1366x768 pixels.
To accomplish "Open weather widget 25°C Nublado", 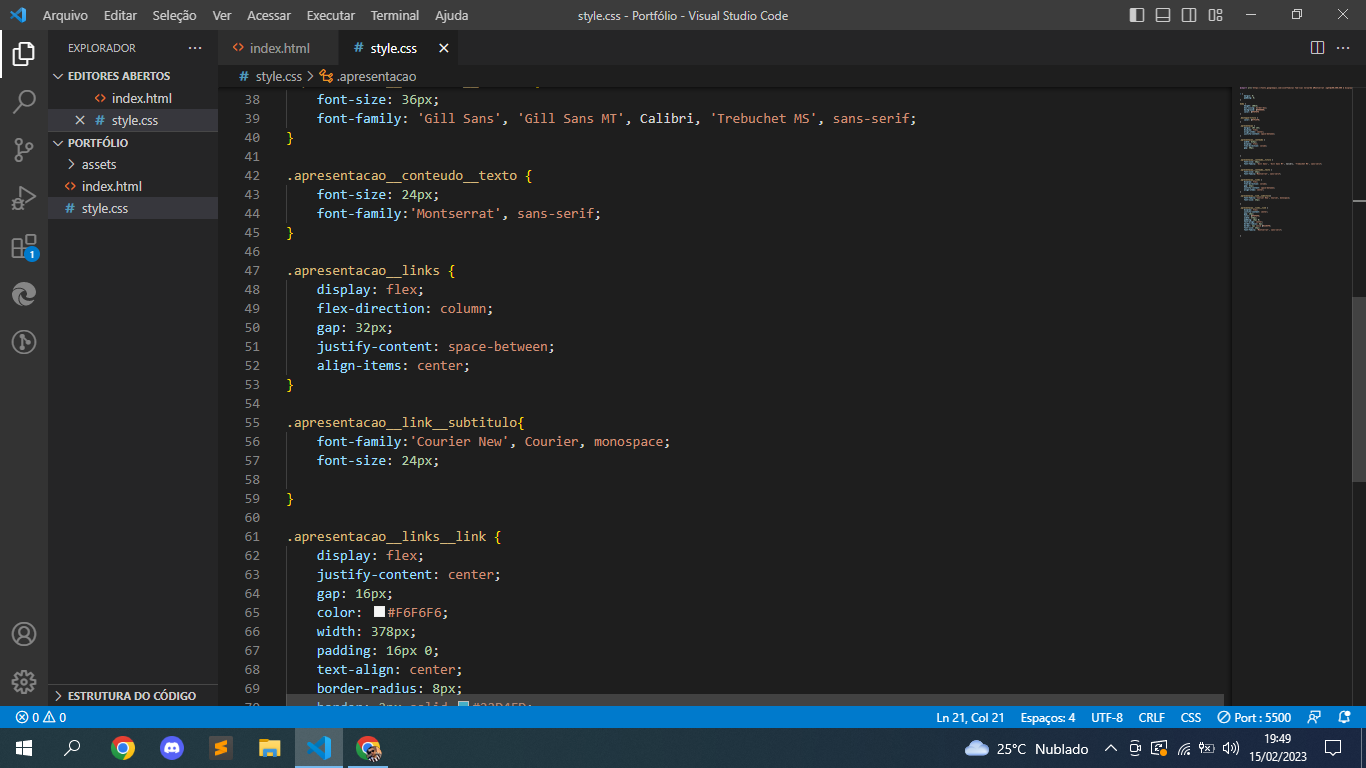I will (x=1027, y=748).
